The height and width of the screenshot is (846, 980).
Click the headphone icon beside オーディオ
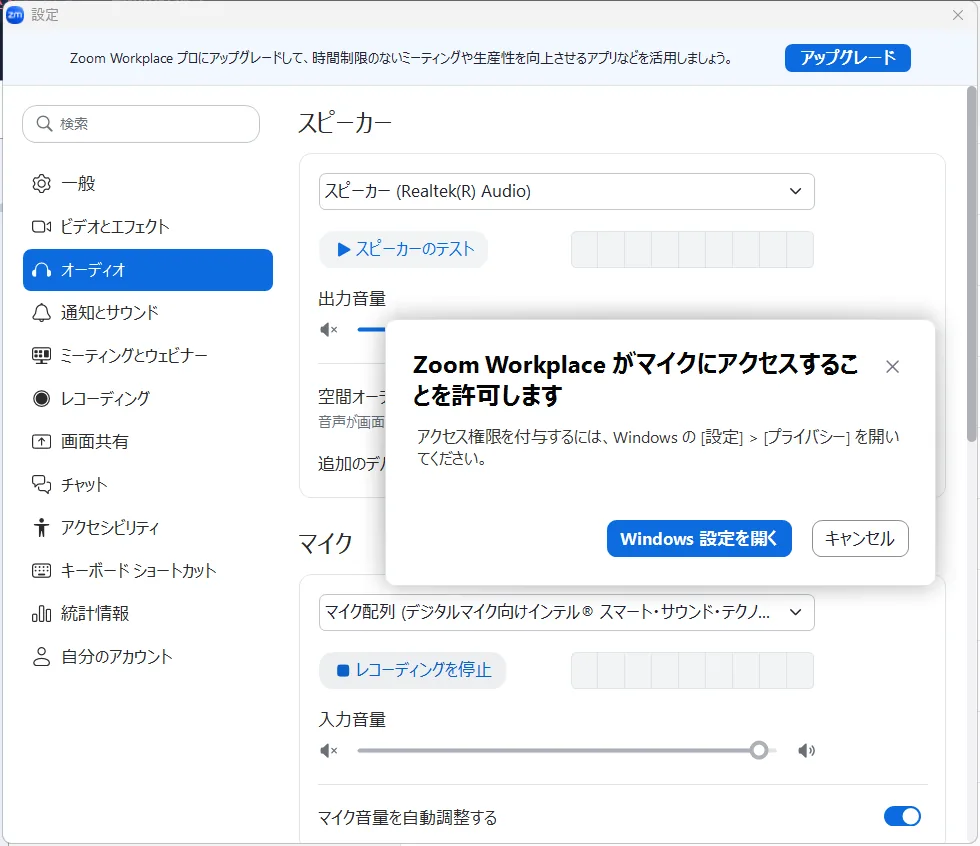(41, 270)
